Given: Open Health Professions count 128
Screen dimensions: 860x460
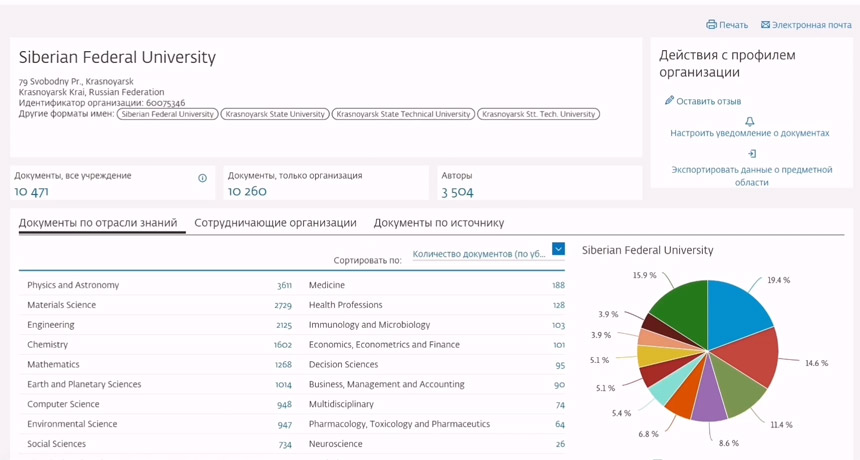Looking at the screenshot, I should pos(558,305).
